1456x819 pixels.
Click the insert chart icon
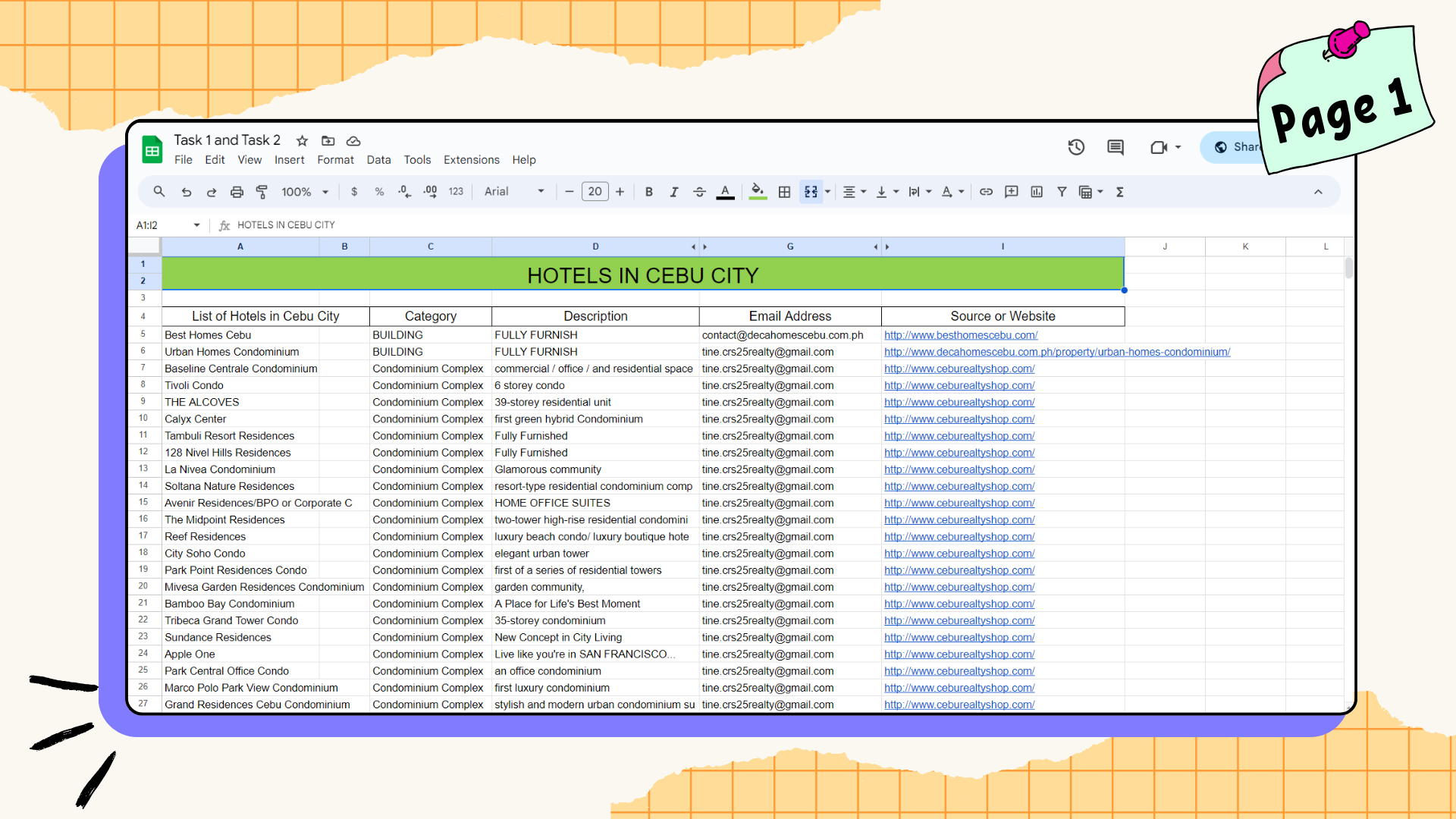click(x=1037, y=192)
